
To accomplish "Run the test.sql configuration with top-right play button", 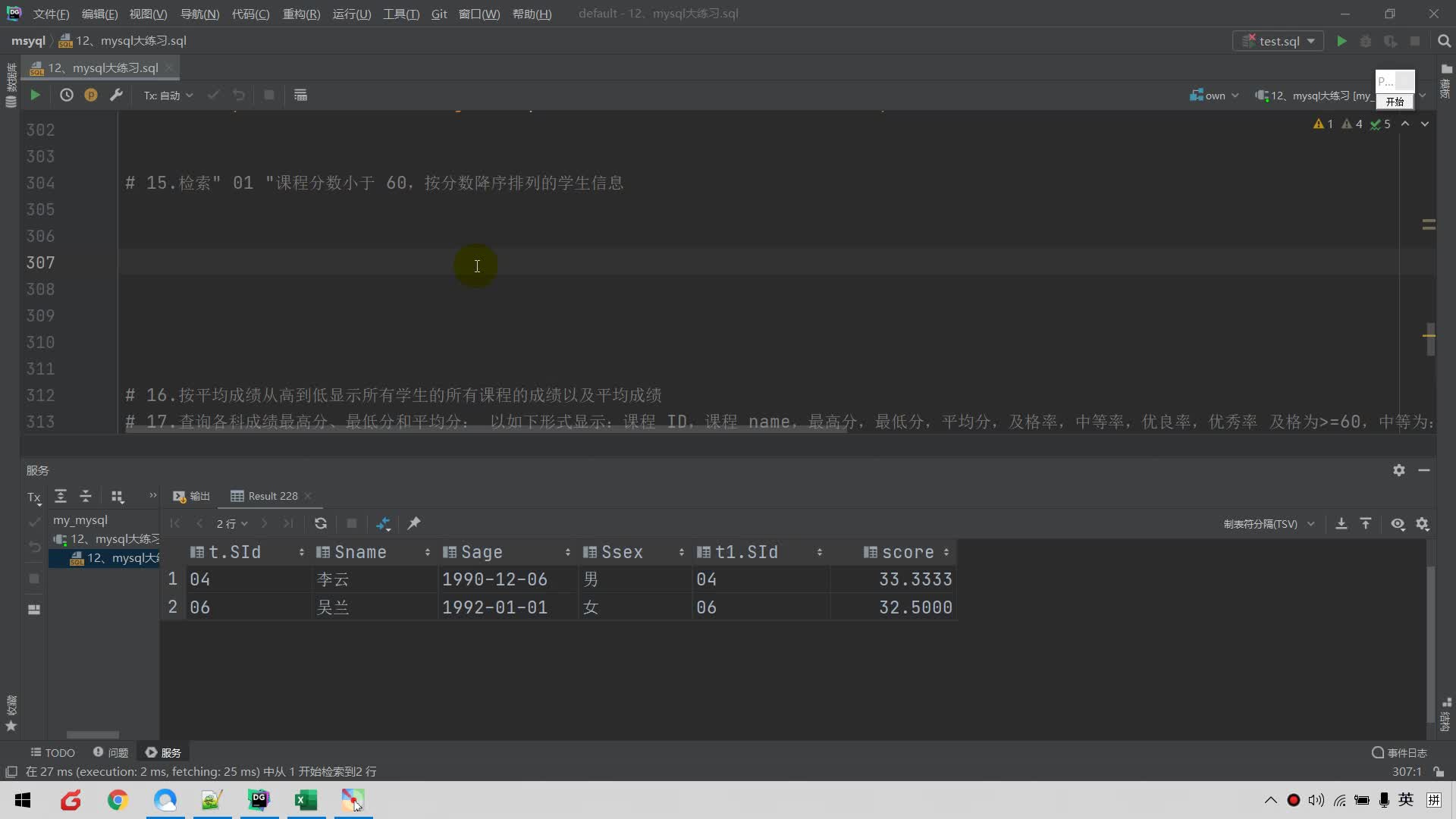I will (1341, 41).
